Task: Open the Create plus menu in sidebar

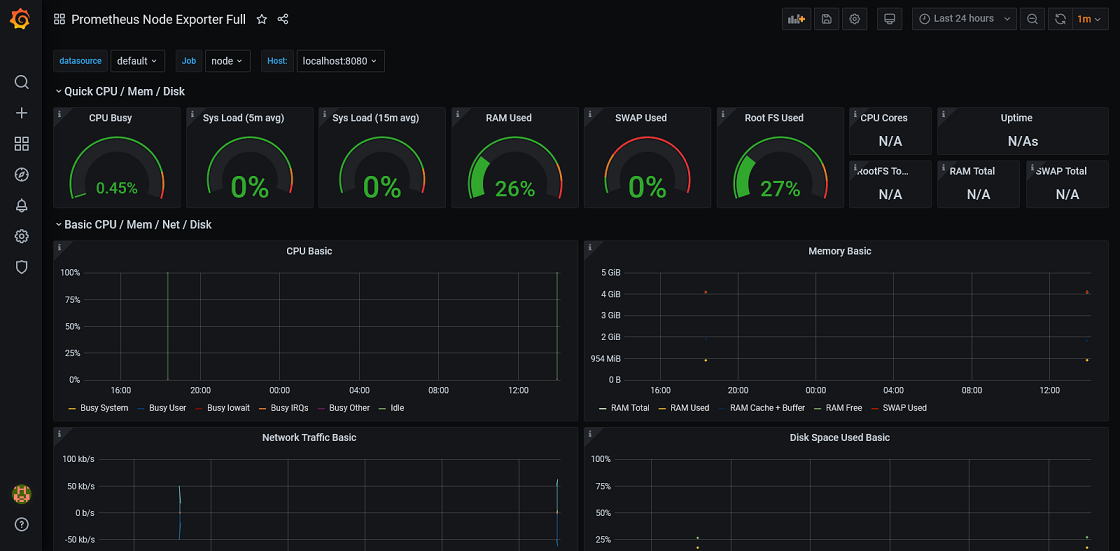Action: point(21,113)
